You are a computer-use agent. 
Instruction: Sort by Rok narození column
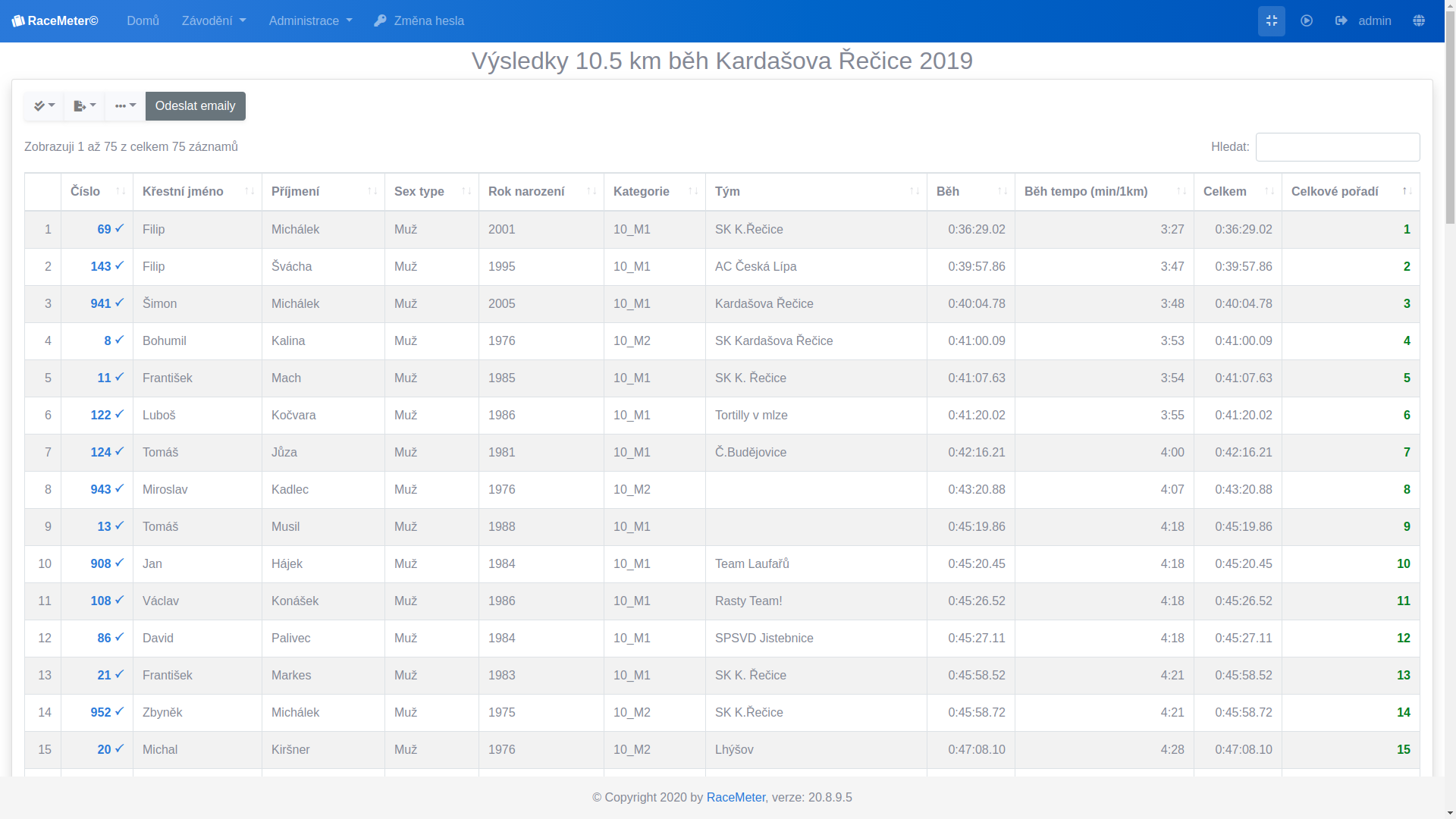coord(541,192)
